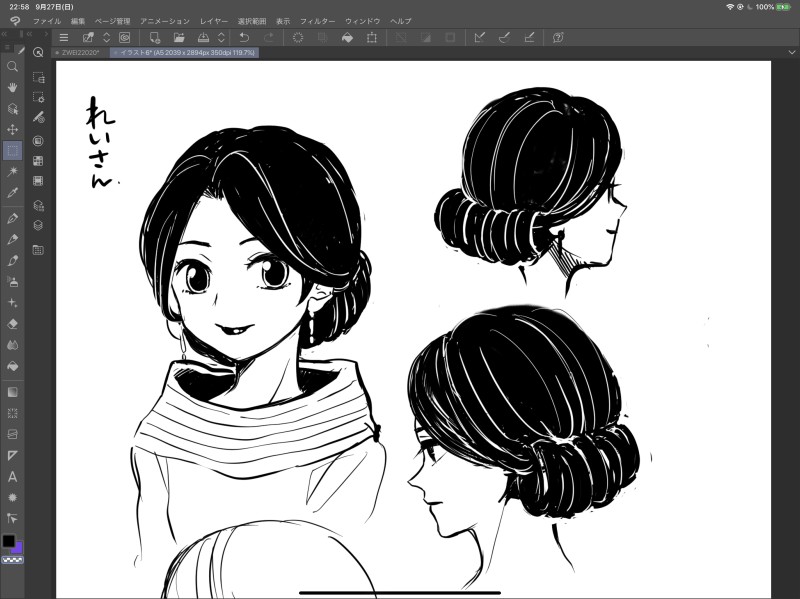Open the Layer palette icon

[38, 225]
